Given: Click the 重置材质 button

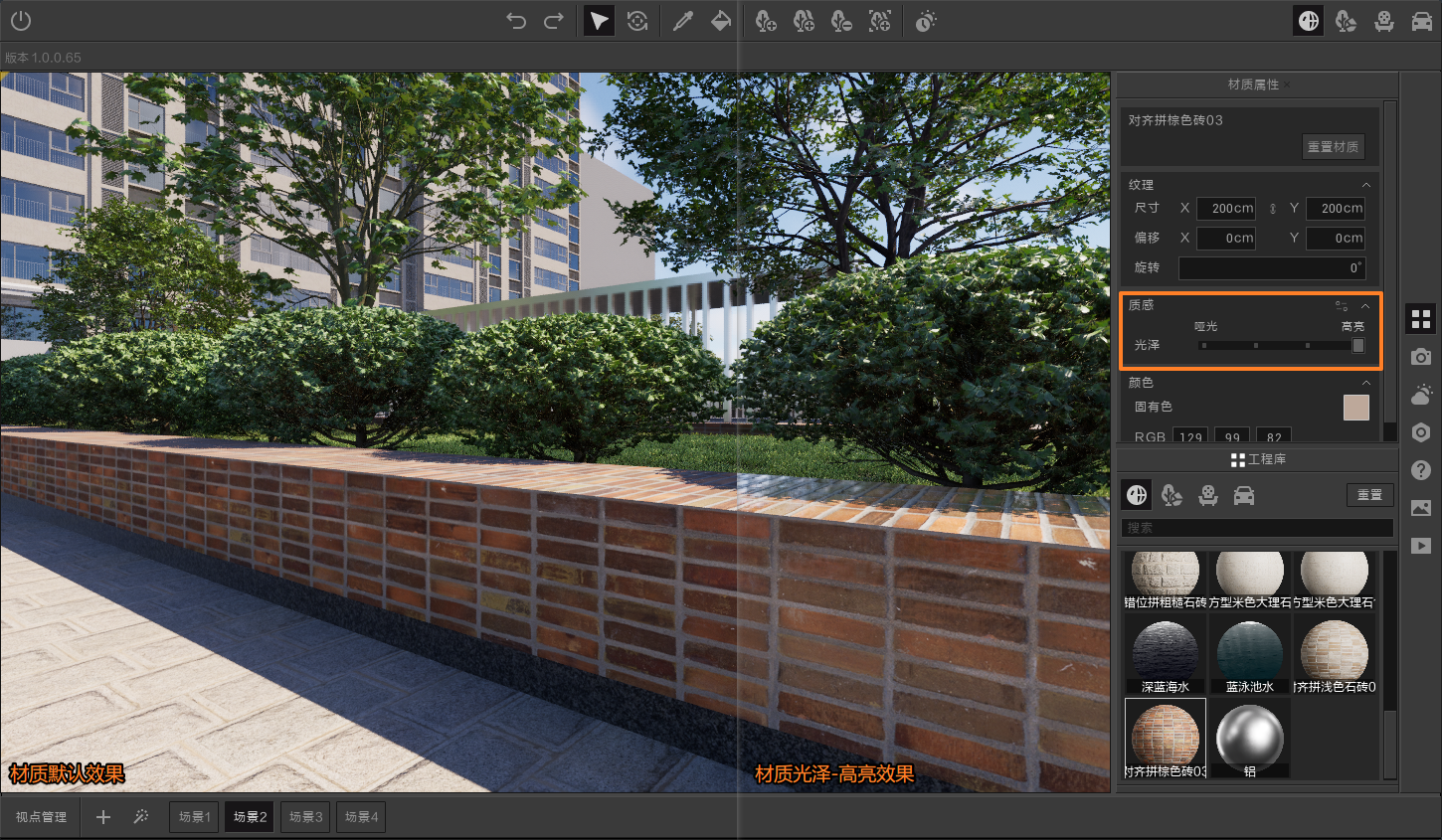Looking at the screenshot, I should pos(1334,147).
